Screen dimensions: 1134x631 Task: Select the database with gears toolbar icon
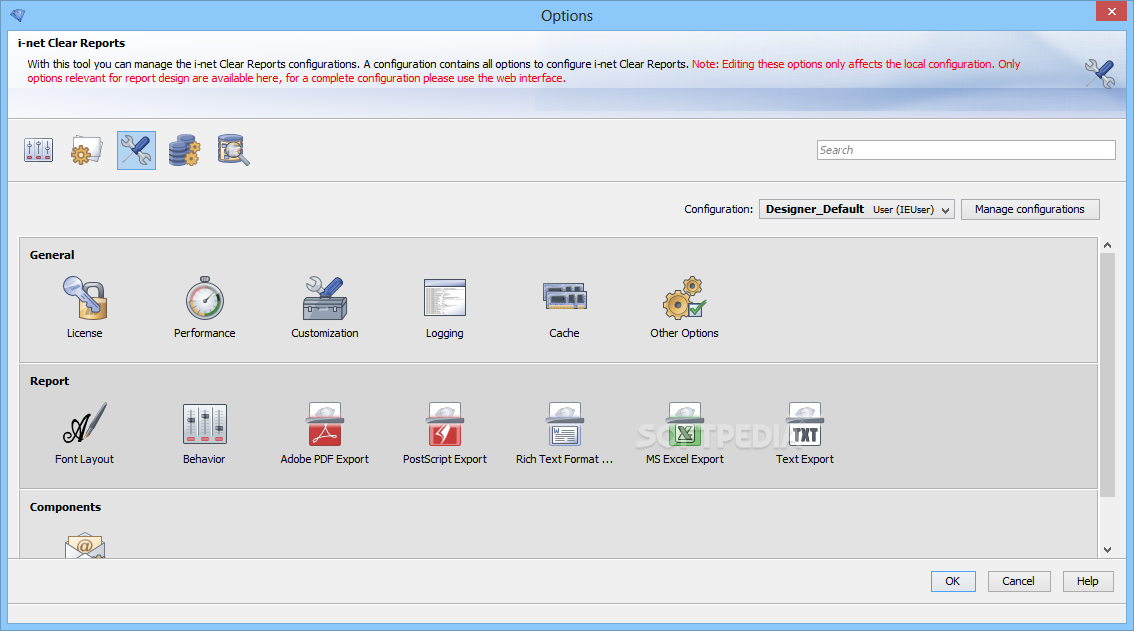184,150
